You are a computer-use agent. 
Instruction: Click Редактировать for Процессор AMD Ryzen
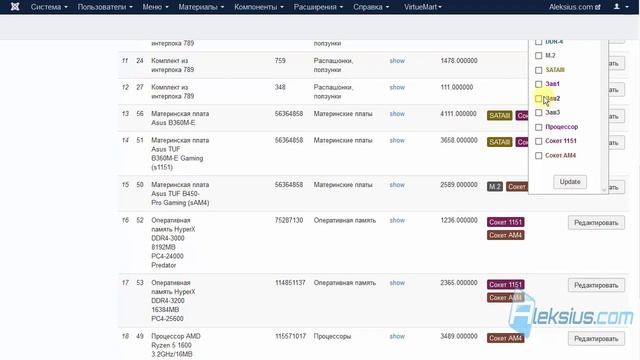tap(596, 339)
